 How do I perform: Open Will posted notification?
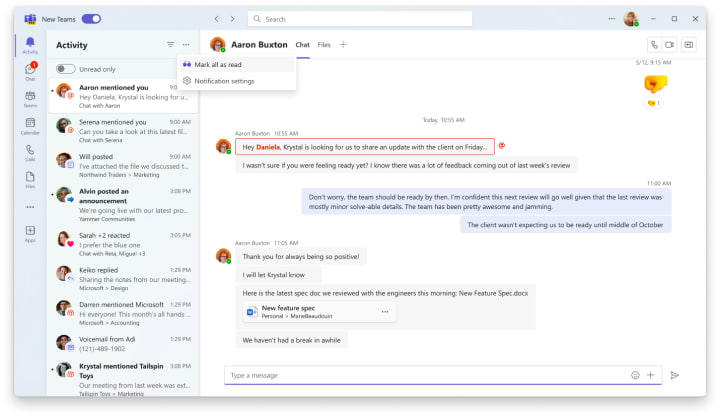tap(123, 165)
